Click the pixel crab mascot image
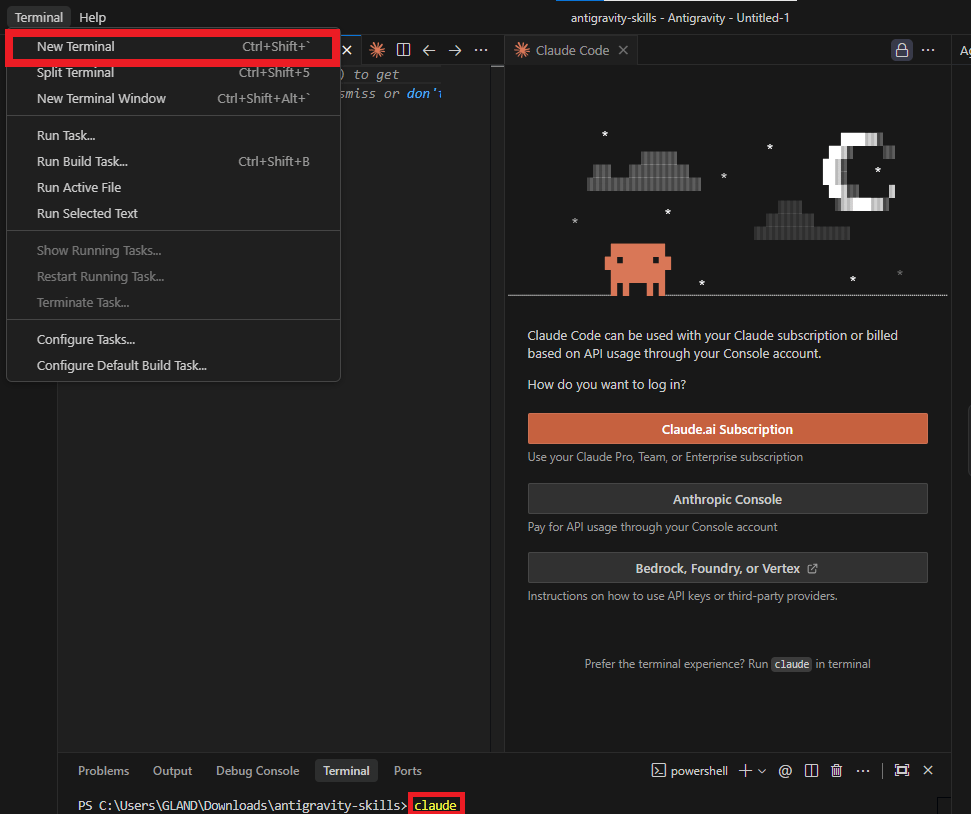This screenshot has height=814, width=971. 638,269
